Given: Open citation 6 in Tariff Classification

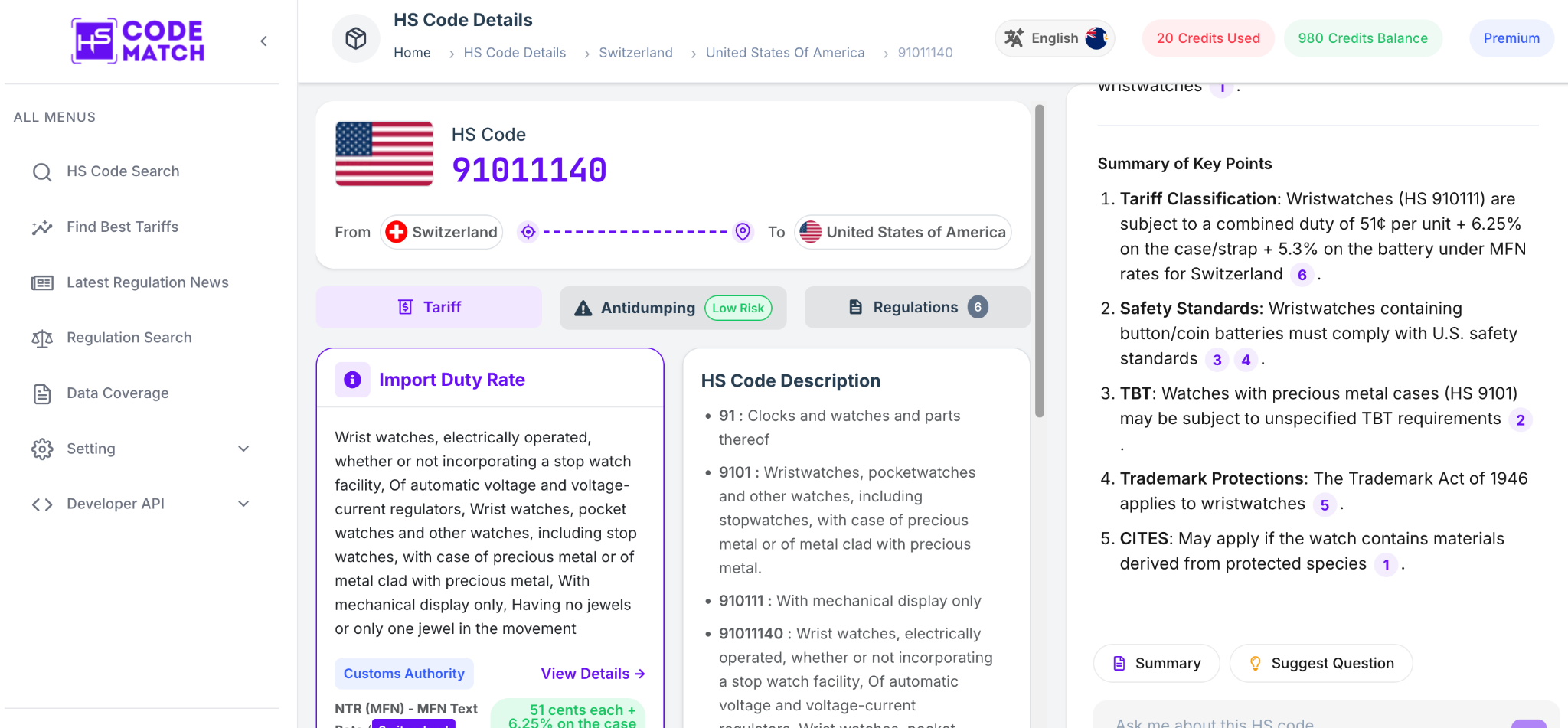Looking at the screenshot, I should tap(1302, 275).
